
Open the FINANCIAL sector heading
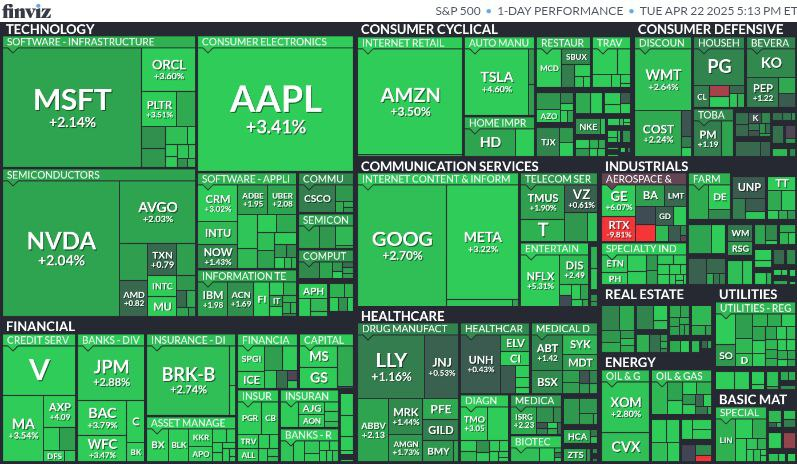pos(41,326)
